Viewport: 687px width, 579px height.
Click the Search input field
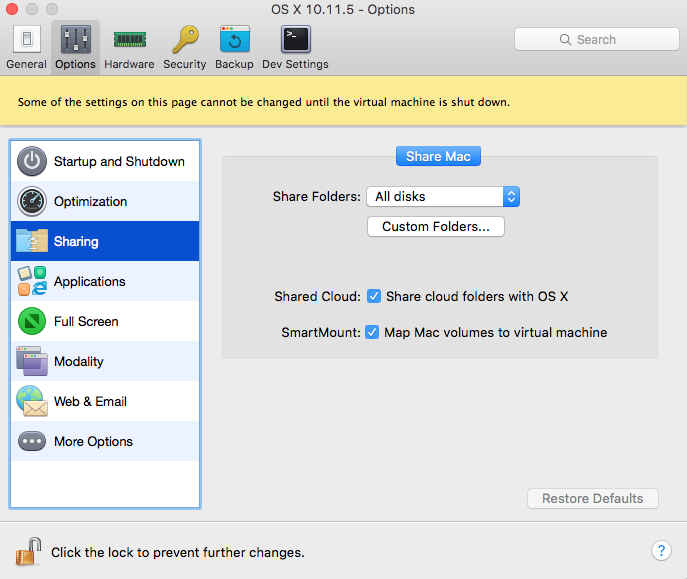pyautogui.click(x=596, y=39)
